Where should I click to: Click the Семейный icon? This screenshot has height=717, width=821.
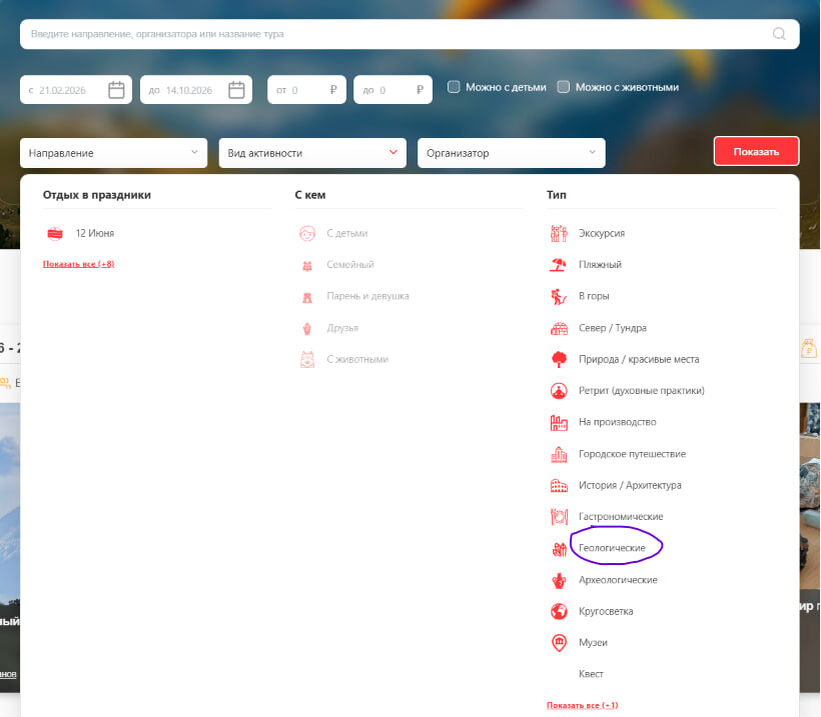coord(307,266)
